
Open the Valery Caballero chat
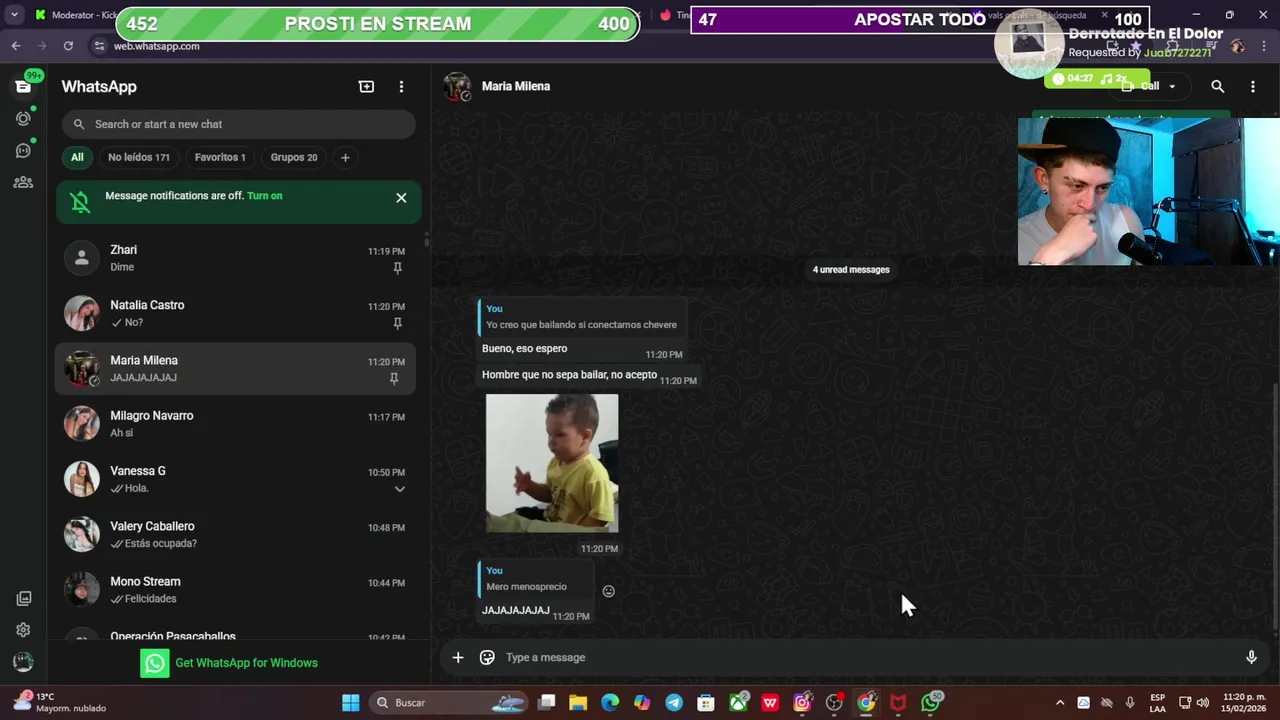(236, 534)
